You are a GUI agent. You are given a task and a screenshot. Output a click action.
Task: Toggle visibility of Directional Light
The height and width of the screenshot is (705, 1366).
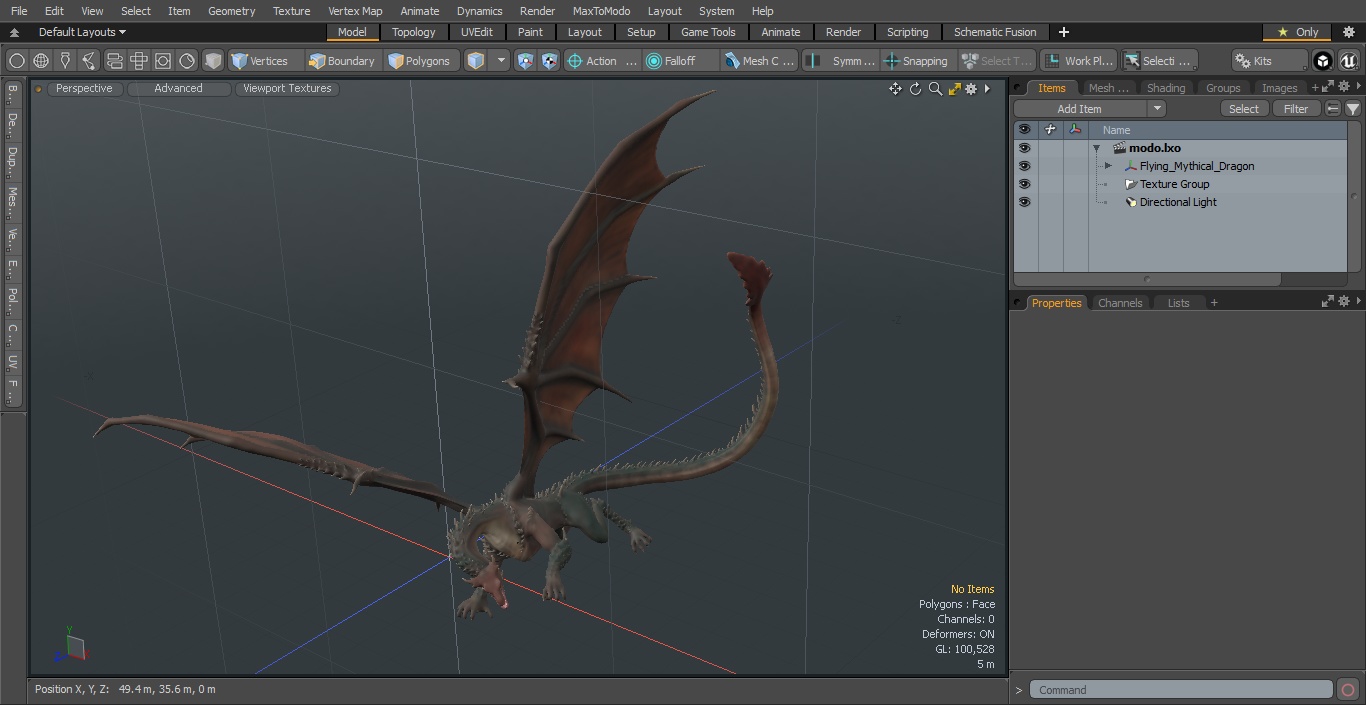[1024, 202]
